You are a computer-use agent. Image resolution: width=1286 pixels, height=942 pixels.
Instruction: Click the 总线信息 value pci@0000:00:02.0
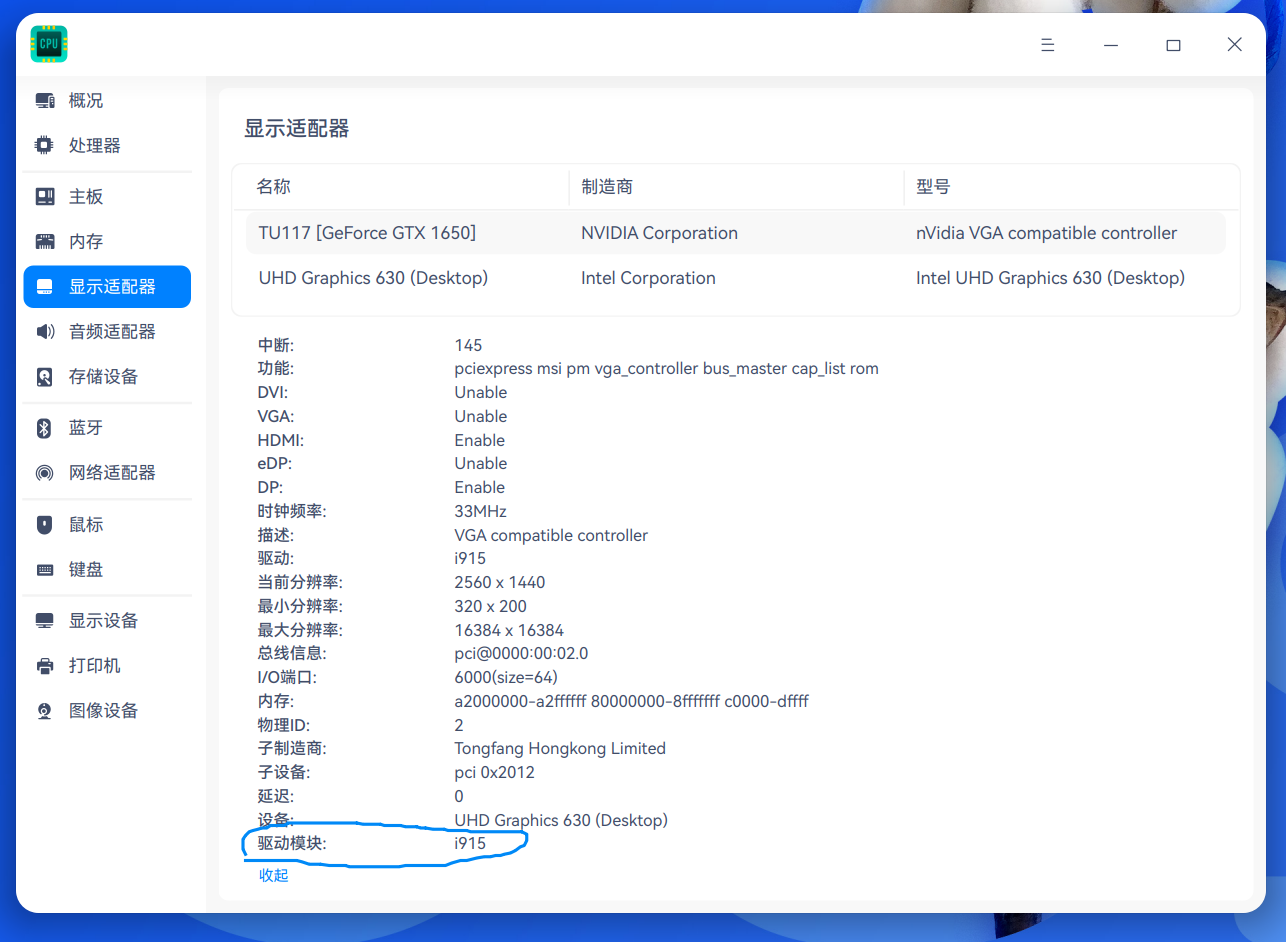pos(521,653)
